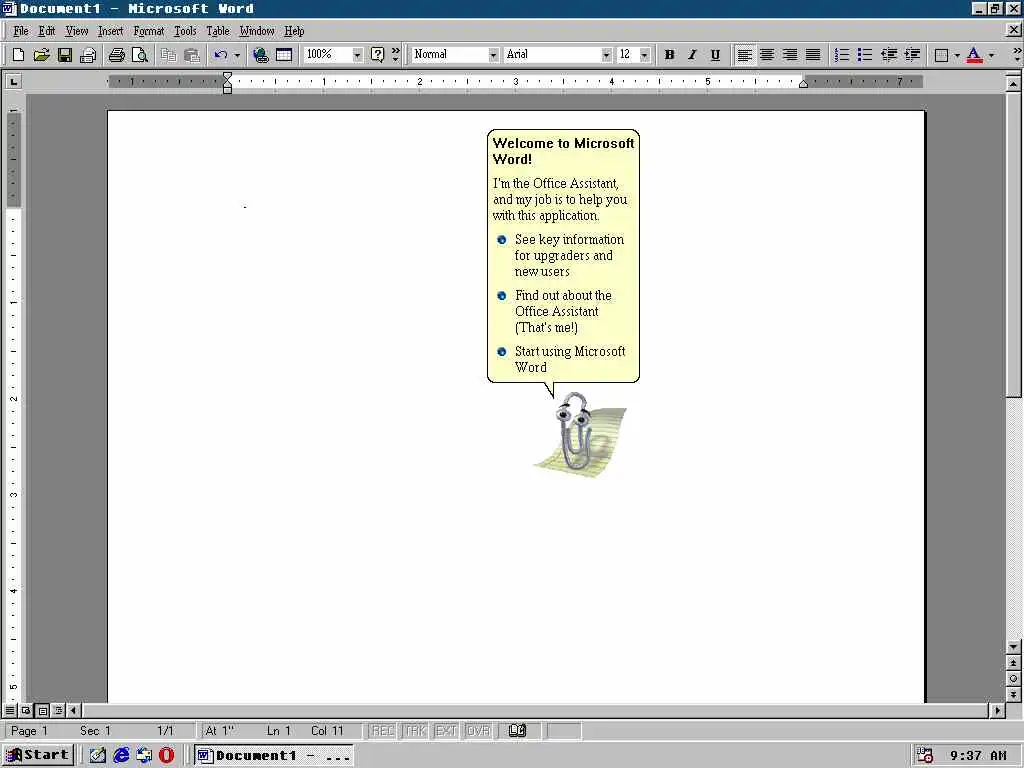Print the document with the printer icon
Image resolution: width=1024 pixels, height=768 pixels.
tap(116, 55)
